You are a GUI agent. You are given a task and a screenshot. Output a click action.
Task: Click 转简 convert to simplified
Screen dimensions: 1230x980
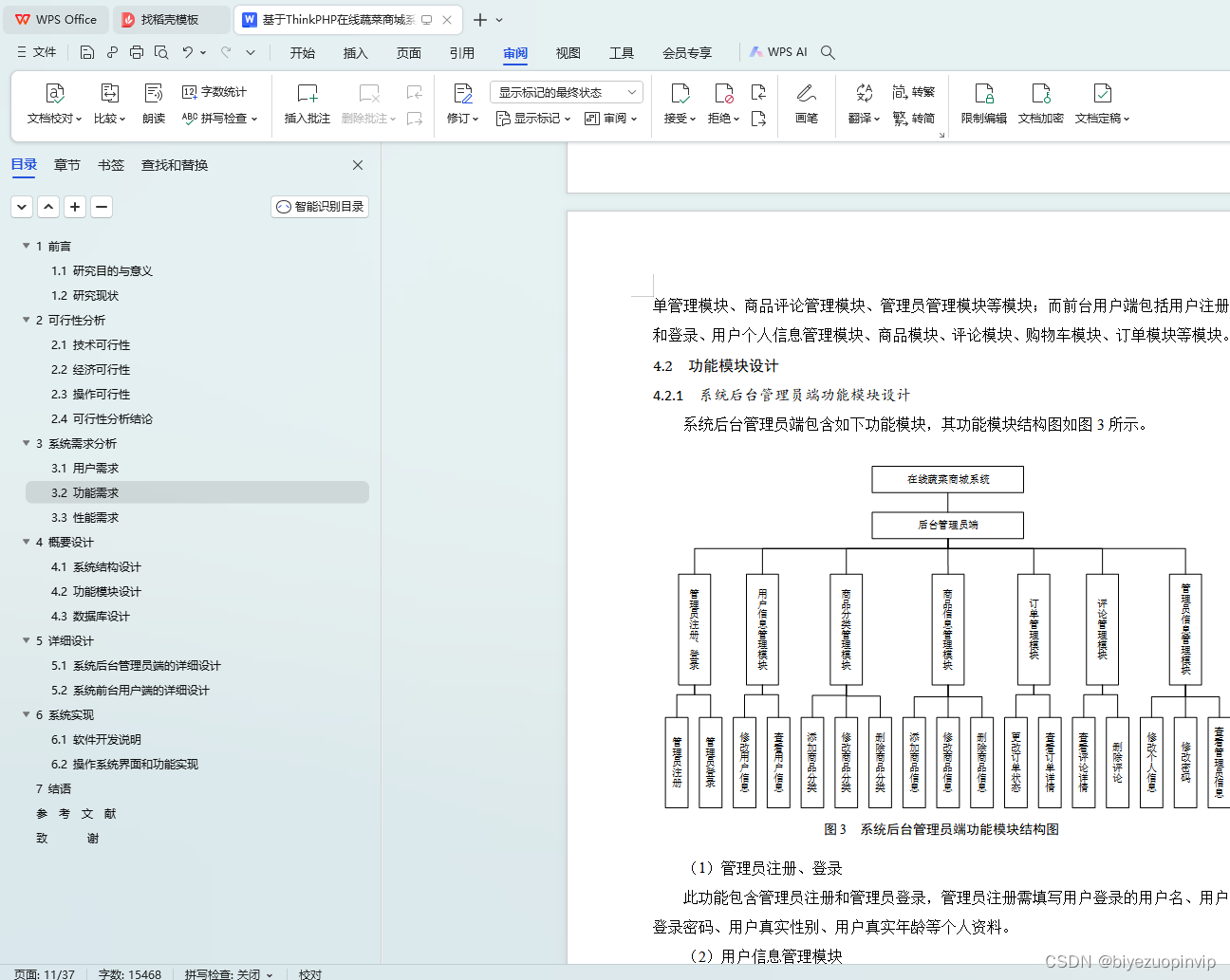point(913,119)
